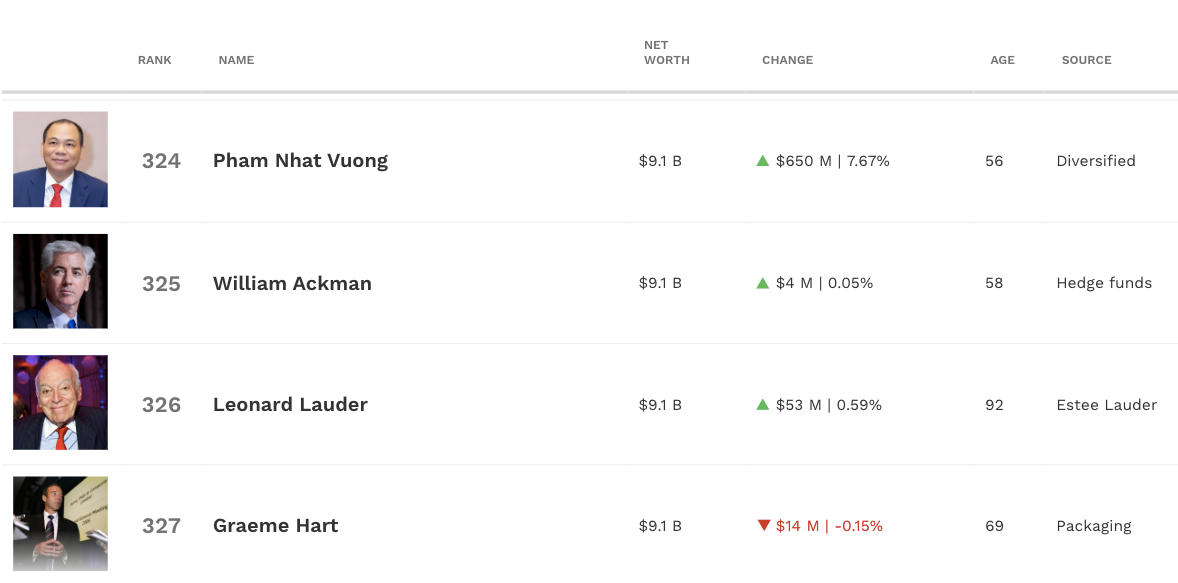The width and height of the screenshot is (1178, 583).
Task: Open the portrait photo in row 327
Action: coord(60,524)
